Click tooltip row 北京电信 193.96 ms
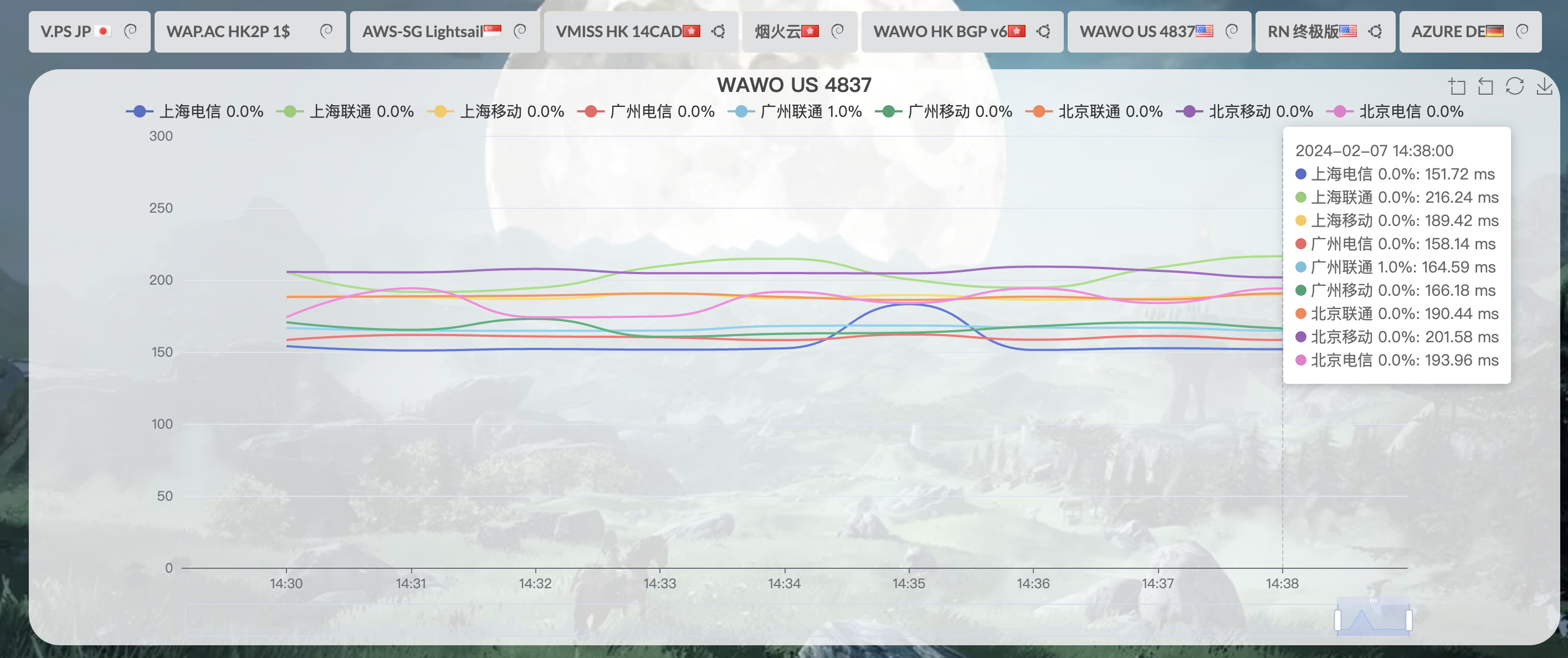Viewport: 1568px width, 658px height. (1397, 359)
